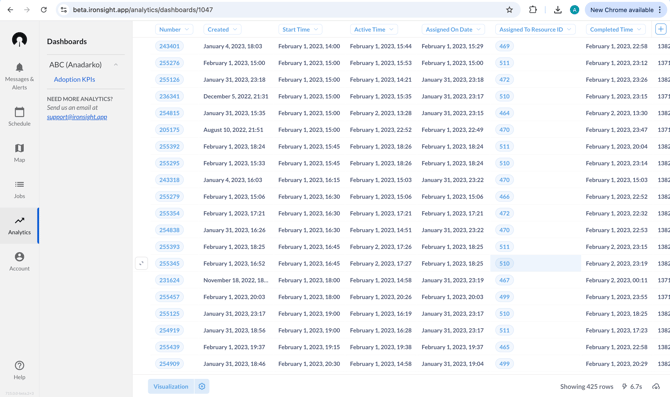
Task: Open the Created column header dropdown
Action: 222,29
